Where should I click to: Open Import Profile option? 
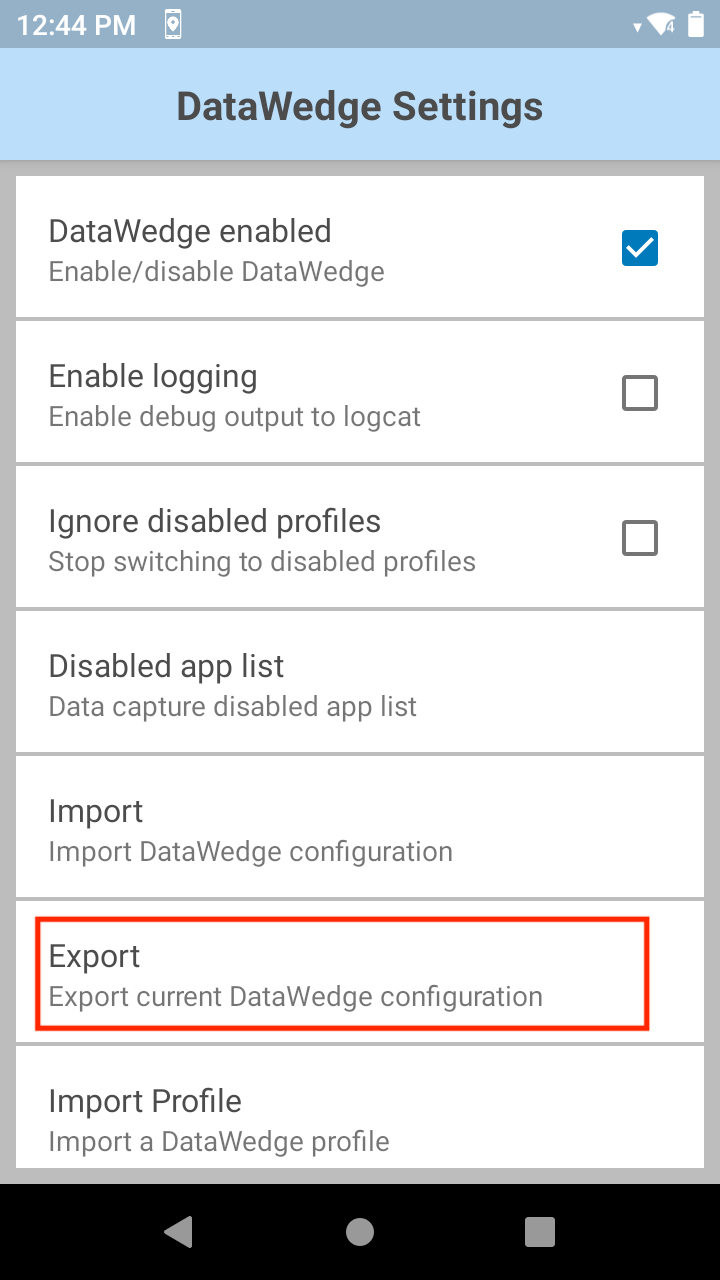[x=360, y=1107]
